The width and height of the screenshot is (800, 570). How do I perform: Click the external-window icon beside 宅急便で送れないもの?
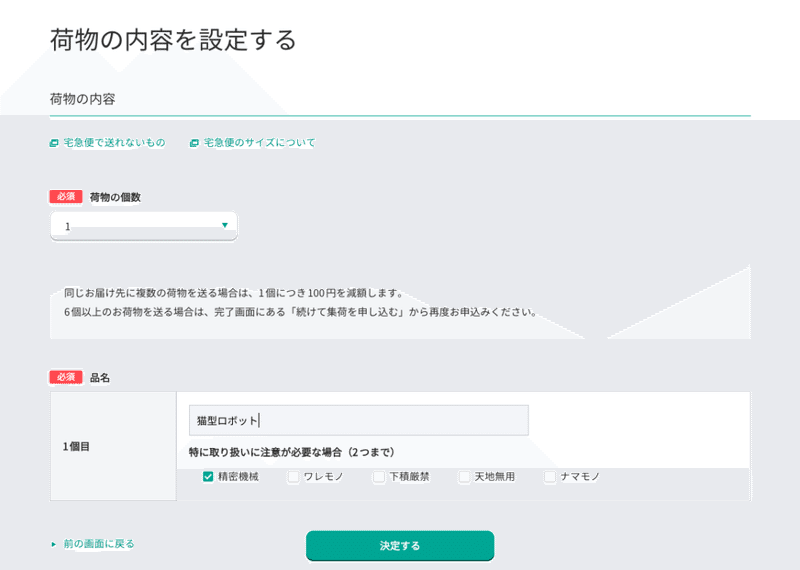click(54, 143)
